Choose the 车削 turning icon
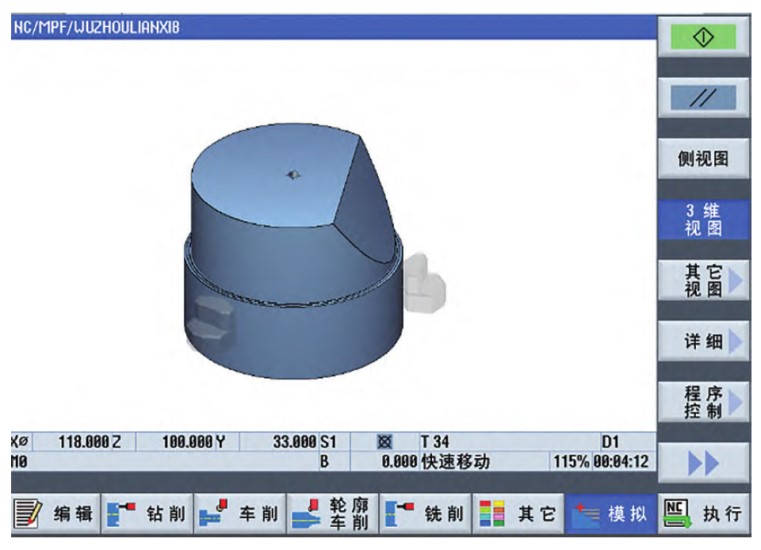The height and width of the screenshot is (550, 761). 238,513
